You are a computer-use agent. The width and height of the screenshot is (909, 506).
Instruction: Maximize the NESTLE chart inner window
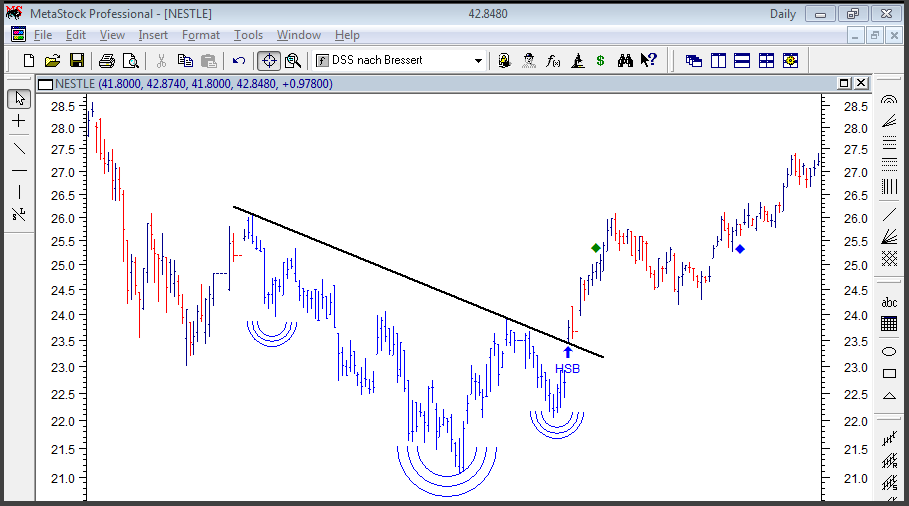pyautogui.click(x=844, y=83)
